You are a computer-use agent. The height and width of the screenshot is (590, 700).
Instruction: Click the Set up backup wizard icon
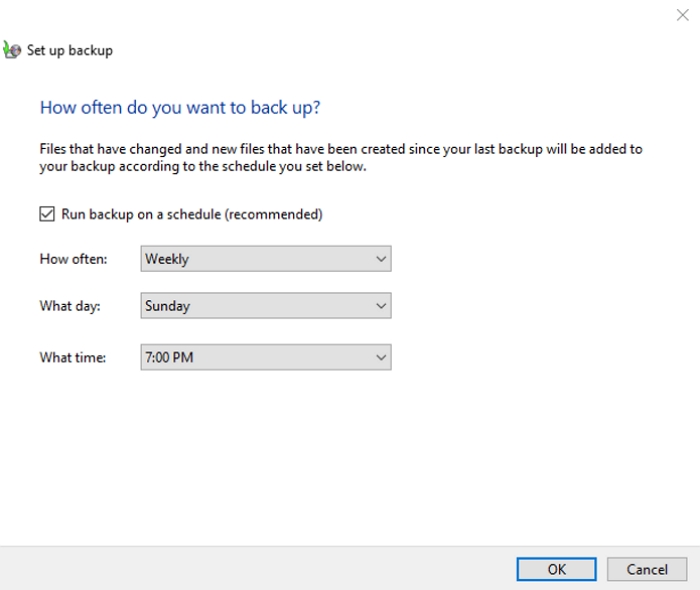(10, 50)
